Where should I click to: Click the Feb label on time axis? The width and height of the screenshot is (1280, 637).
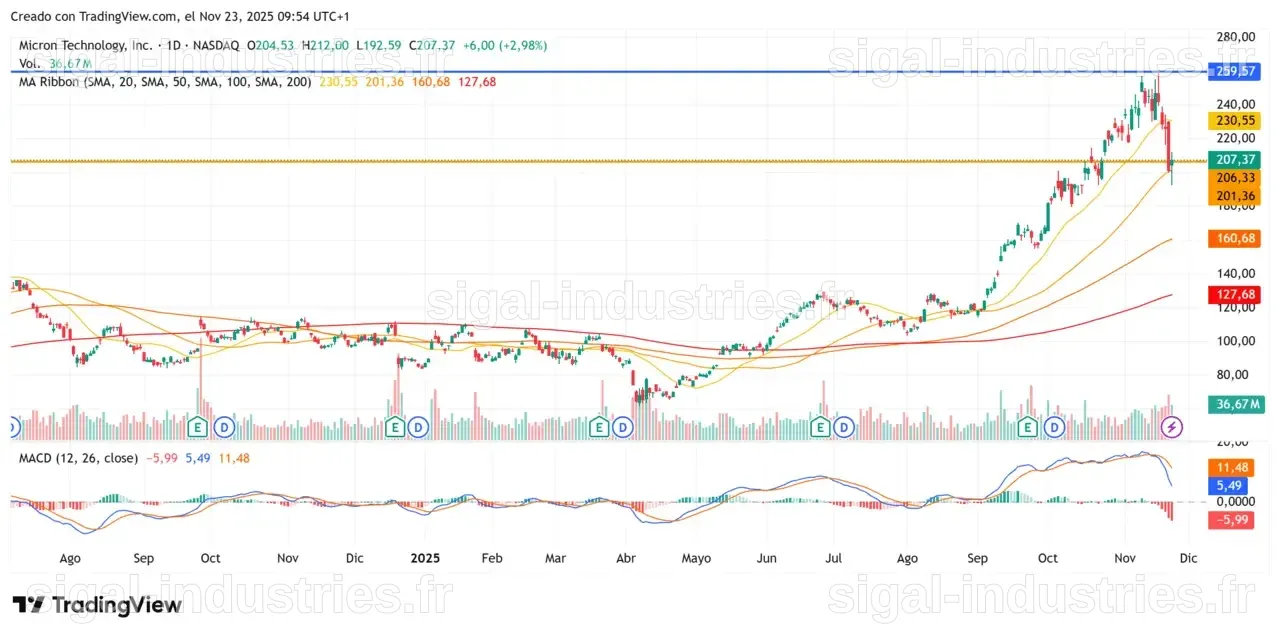pyautogui.click(x=490, y=558)
